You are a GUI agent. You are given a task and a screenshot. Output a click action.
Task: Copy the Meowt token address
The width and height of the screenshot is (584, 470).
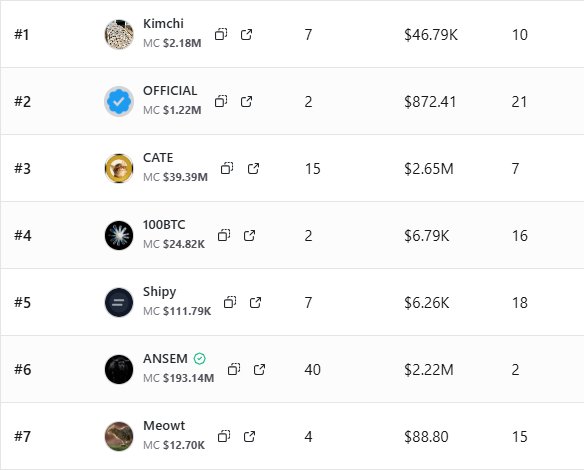tap(224, 436)
